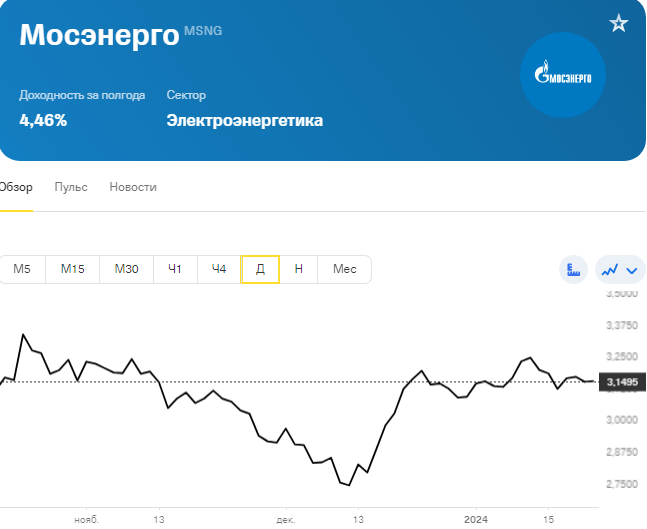Click the Мосэнерго company logo
This screenshot has height=529, width=647.
tap(563, 75)
